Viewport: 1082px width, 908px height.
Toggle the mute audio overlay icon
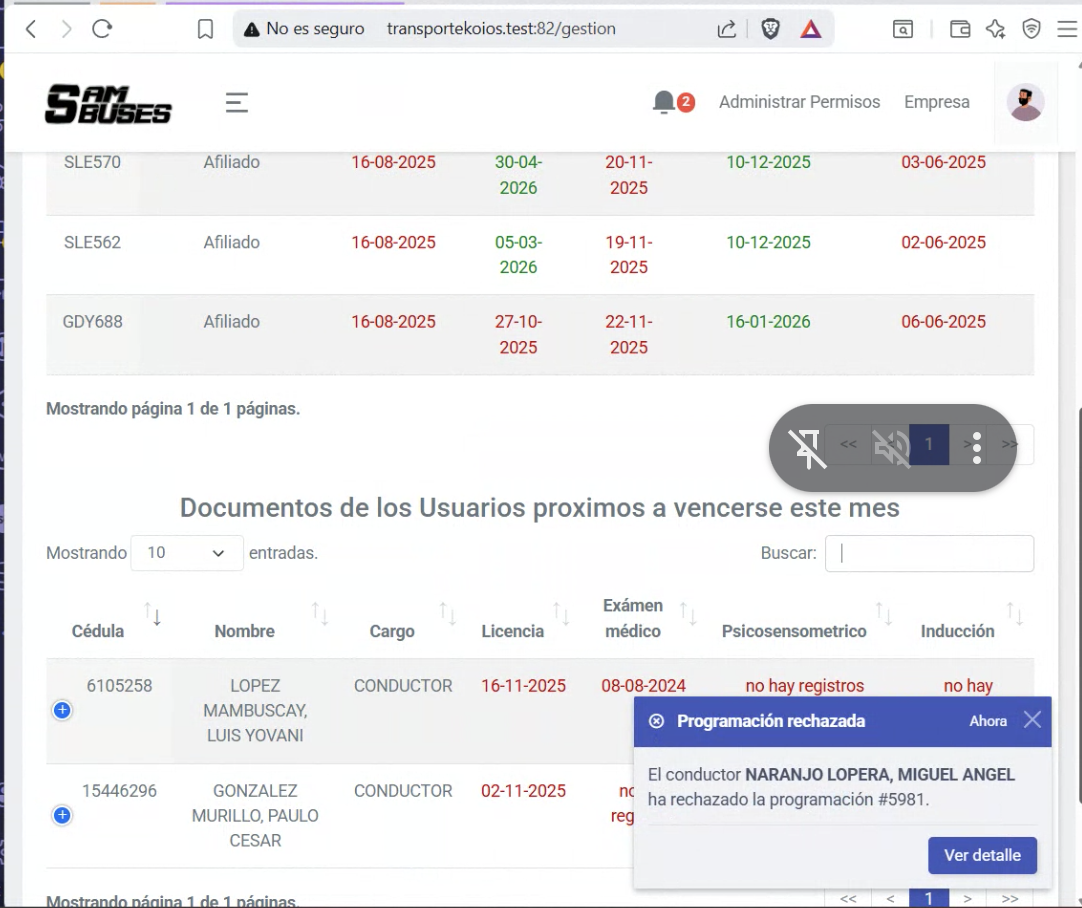click(x=891, y=447)
